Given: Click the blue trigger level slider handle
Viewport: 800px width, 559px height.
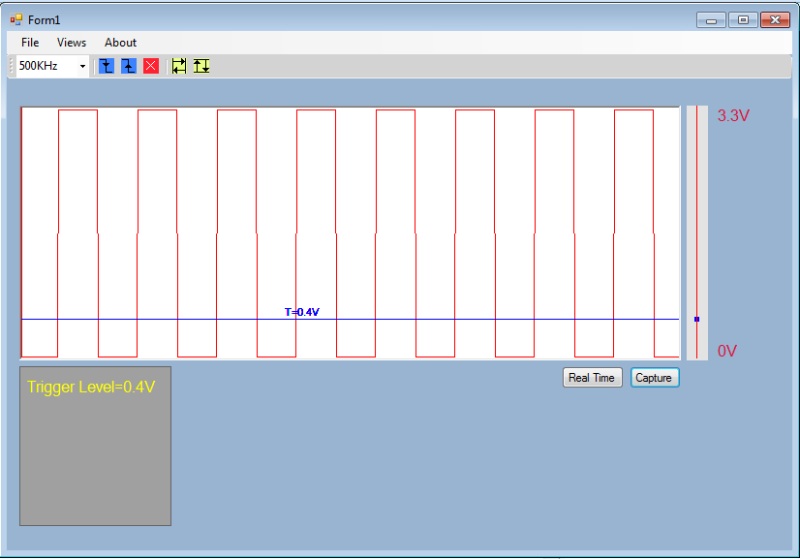Looking at the screenshot, I should coord(696,319).
